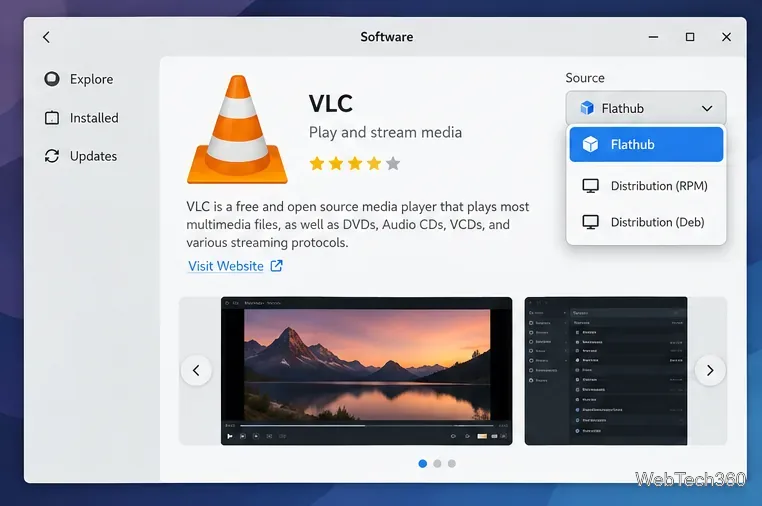Screen dimensions: 762x506
Task: Click the monitor icon beside Distribution (RPM)
Action: (x=590, y=186)
